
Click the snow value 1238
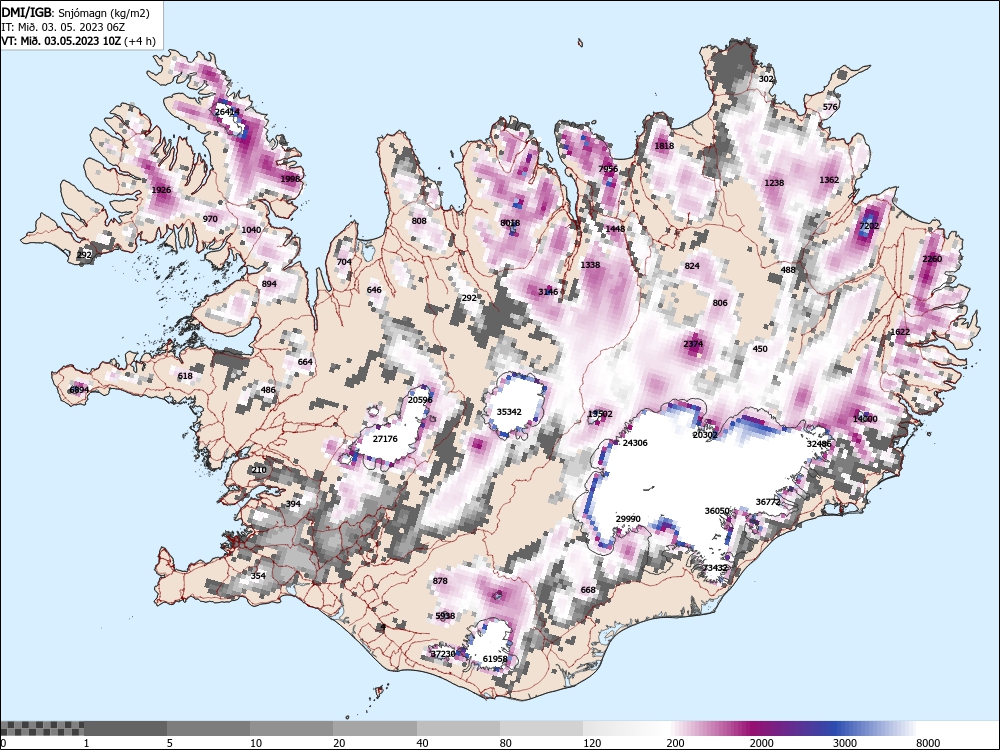pos(774,183)
